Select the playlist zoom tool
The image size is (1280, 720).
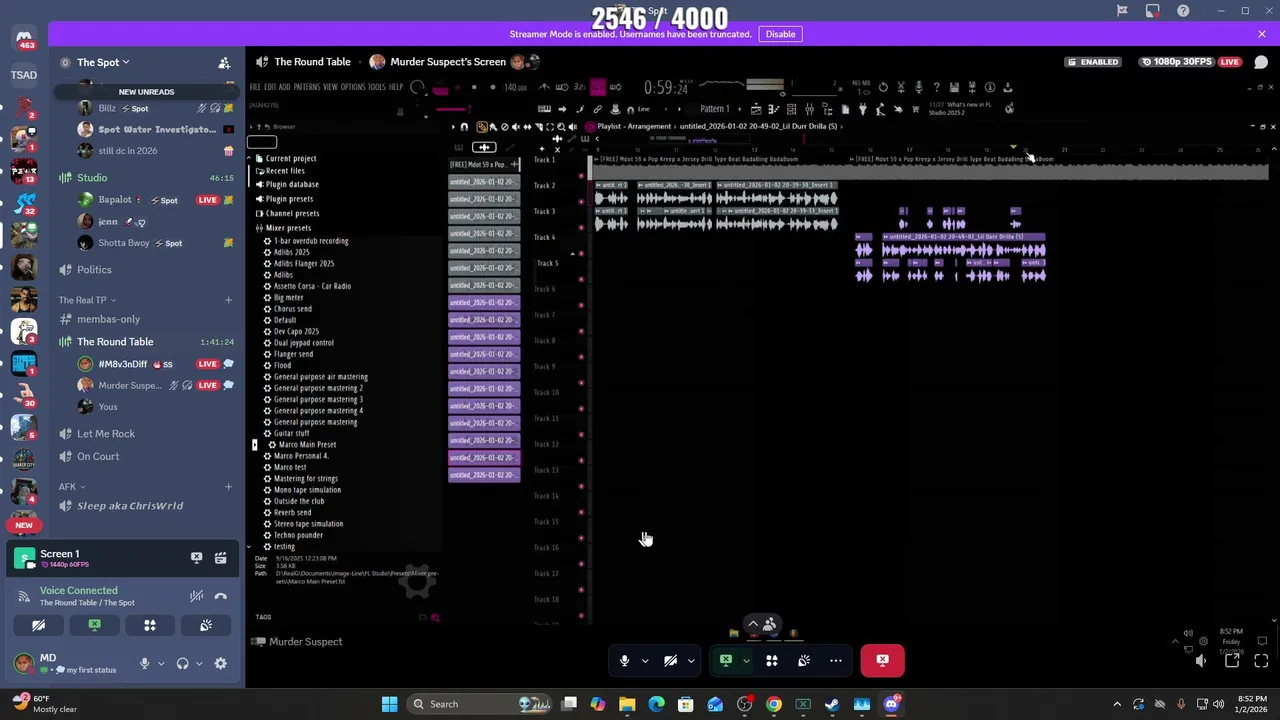point(560,127)
